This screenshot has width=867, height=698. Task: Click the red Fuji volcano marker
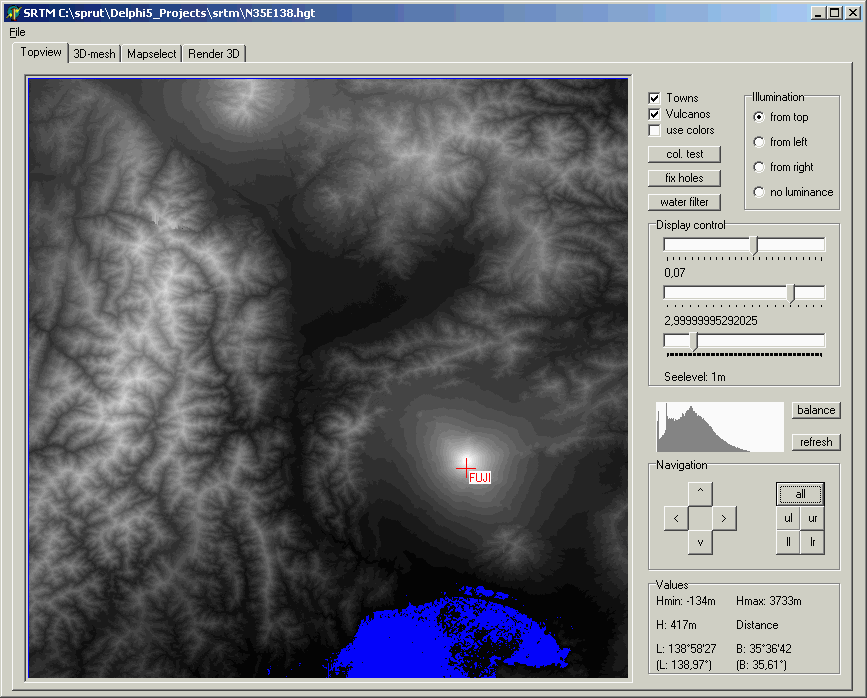point(465,468)
